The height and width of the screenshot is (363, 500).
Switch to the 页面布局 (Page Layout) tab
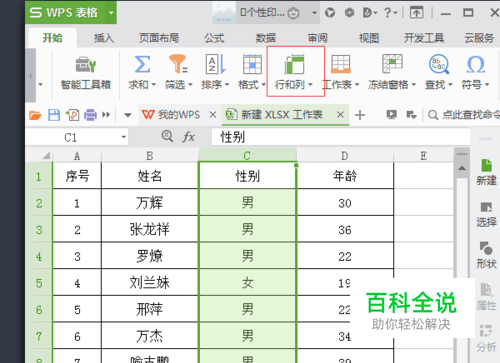point(159,38)
